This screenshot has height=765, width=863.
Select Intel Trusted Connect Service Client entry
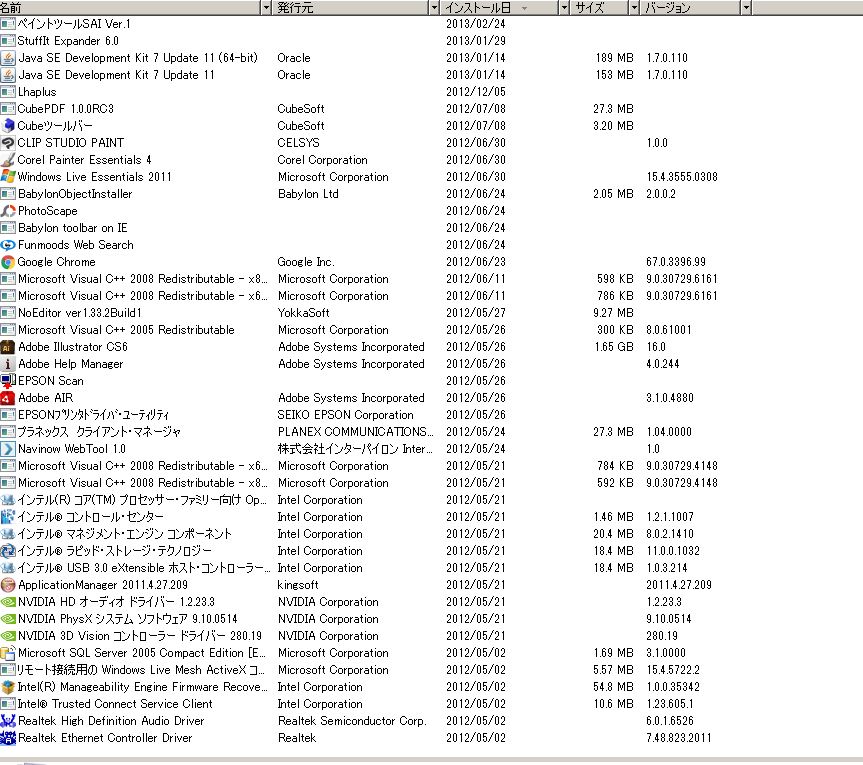coord(115,704)
